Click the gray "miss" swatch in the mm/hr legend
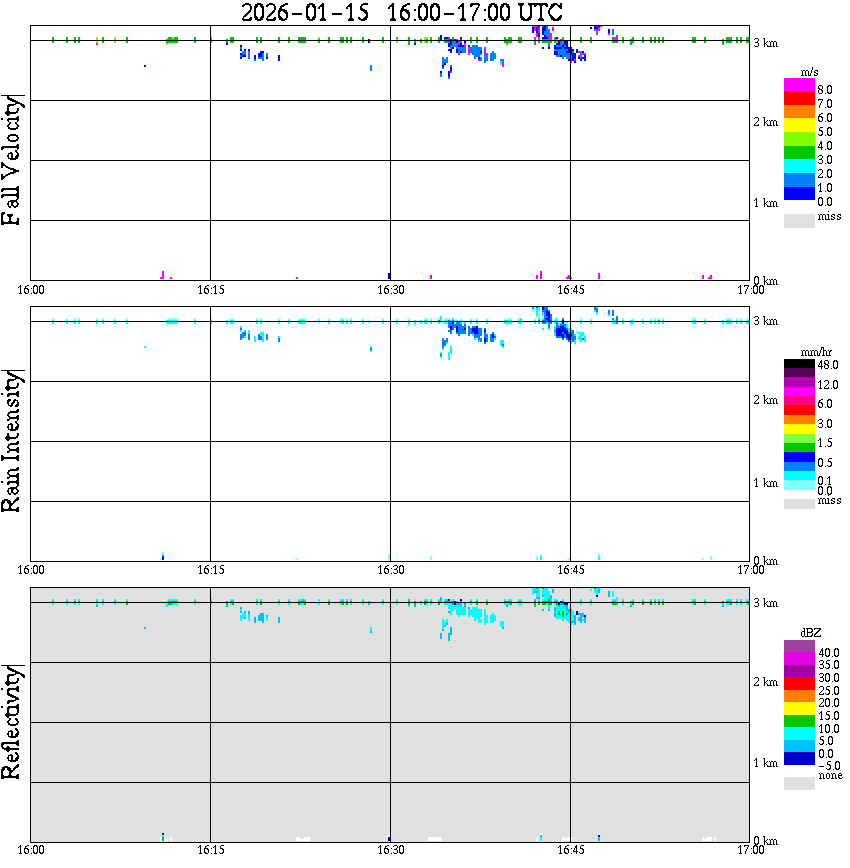 click(x=799, y=504)
